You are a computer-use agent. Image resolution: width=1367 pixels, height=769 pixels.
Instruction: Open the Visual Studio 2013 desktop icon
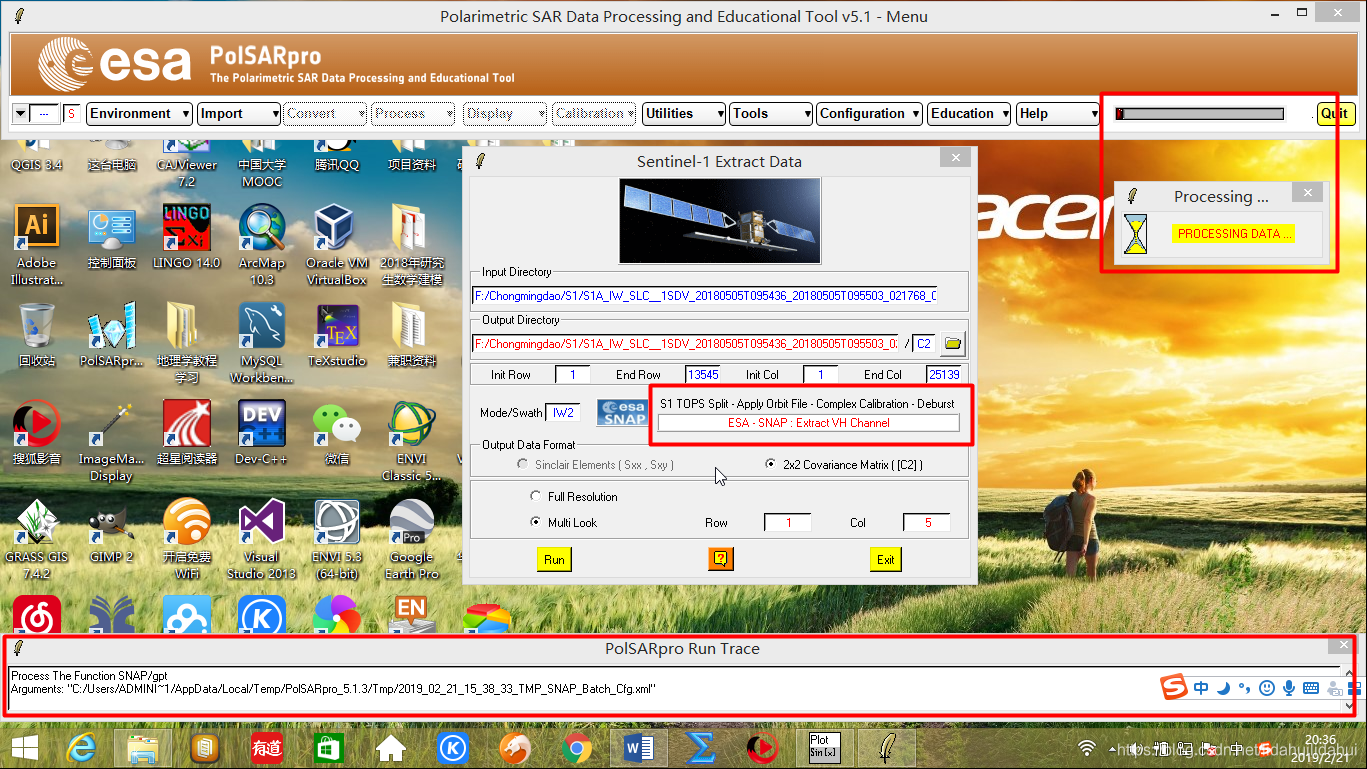[x=262, y=539]
